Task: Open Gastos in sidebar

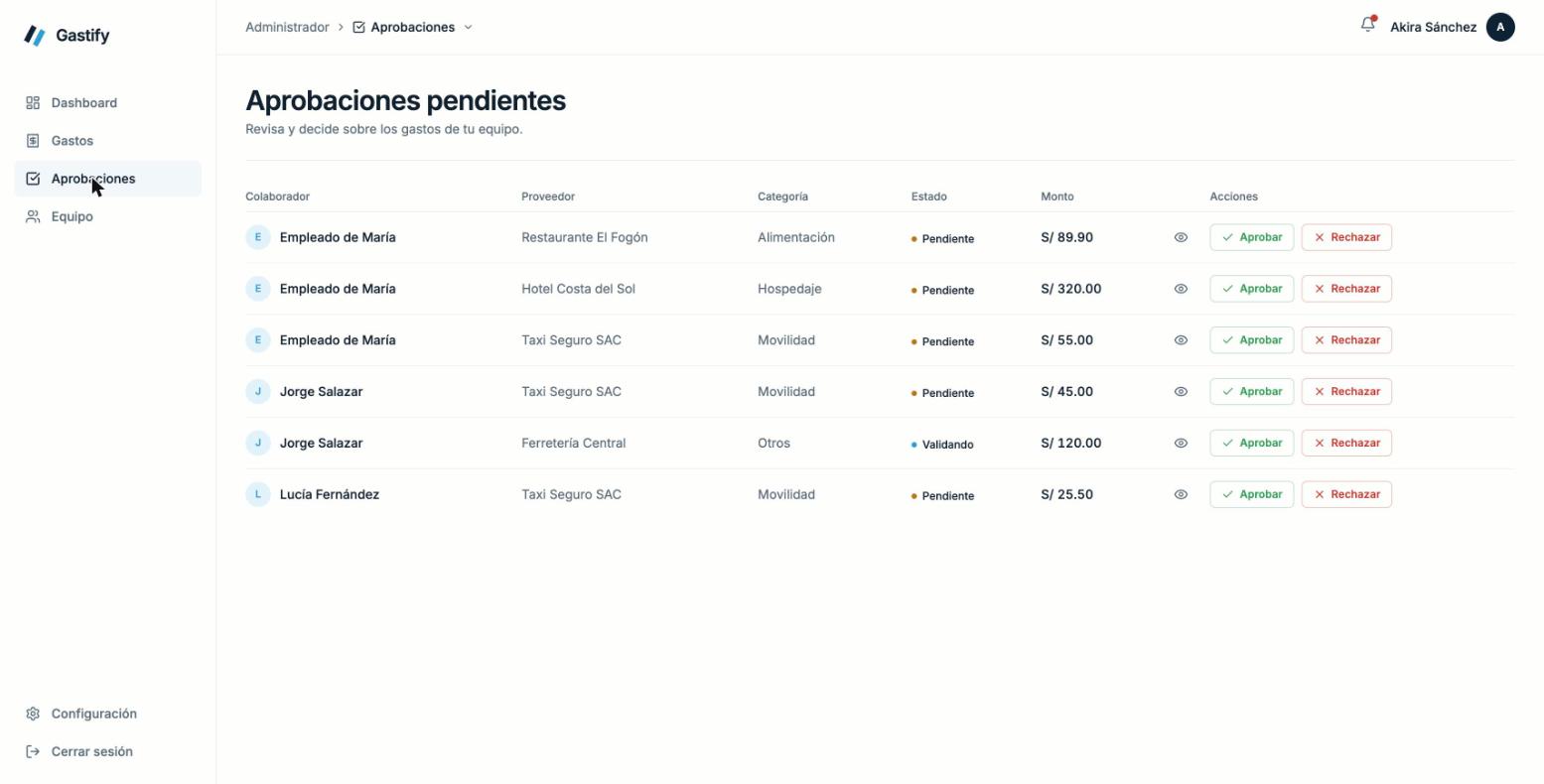Action: [x=108, y=141]
